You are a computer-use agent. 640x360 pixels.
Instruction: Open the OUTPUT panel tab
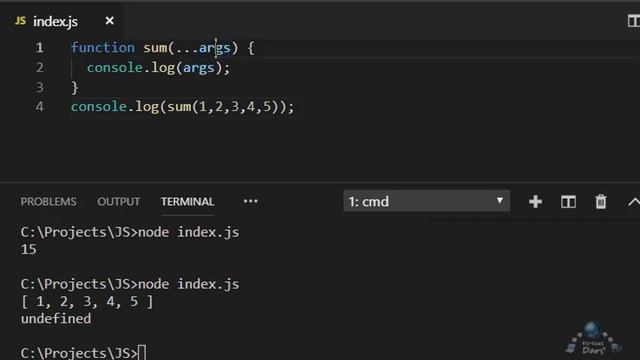[118, 201]
